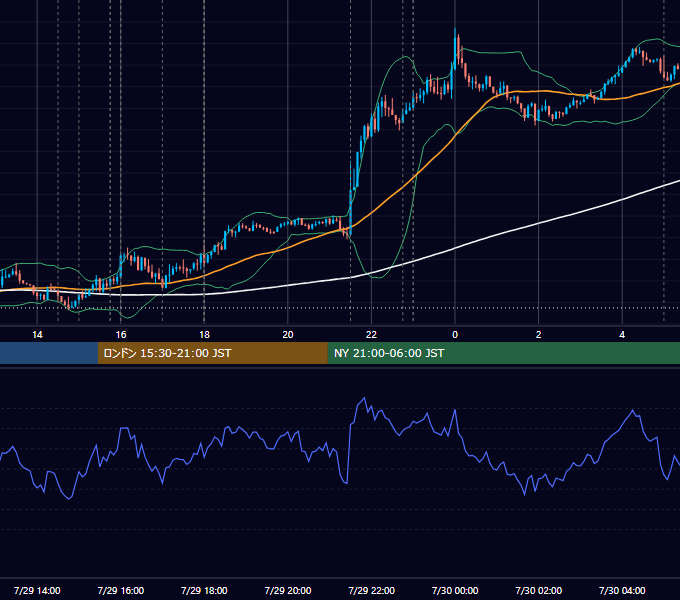Click the 7/30 00:00 time label

pyautogui.click(x=455, y=590)
